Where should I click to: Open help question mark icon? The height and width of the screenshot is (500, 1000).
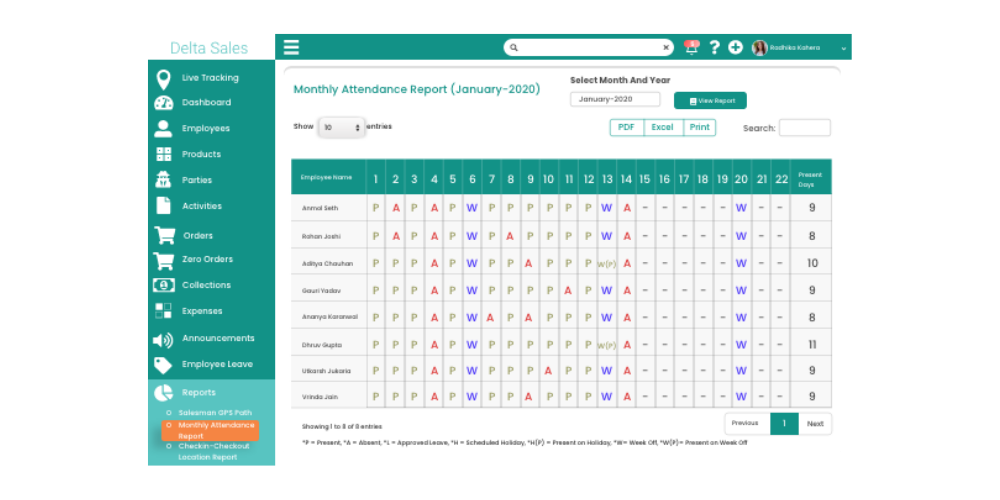pos(714,47)
